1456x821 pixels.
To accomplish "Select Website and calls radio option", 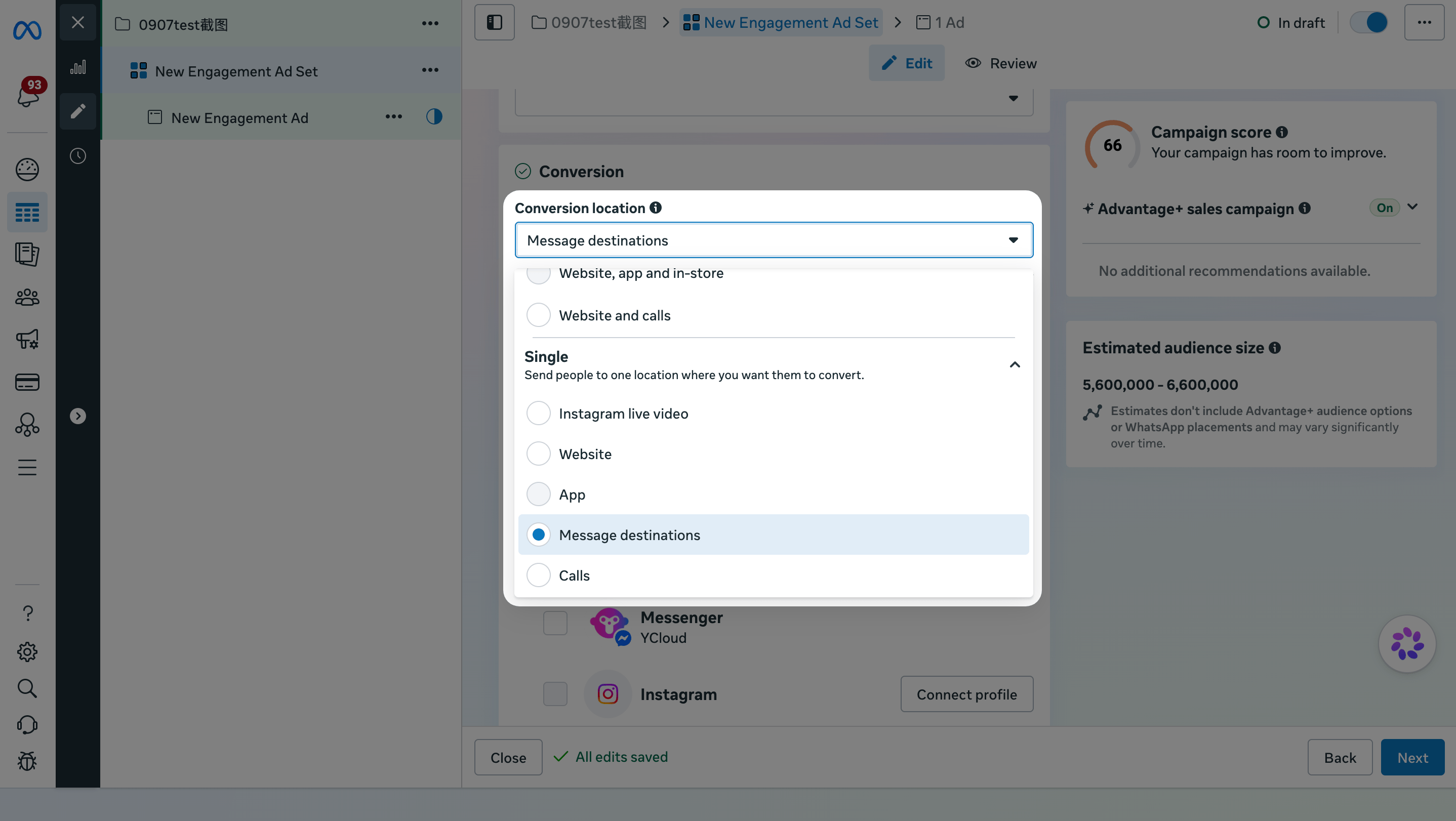I will pos(538,315).
